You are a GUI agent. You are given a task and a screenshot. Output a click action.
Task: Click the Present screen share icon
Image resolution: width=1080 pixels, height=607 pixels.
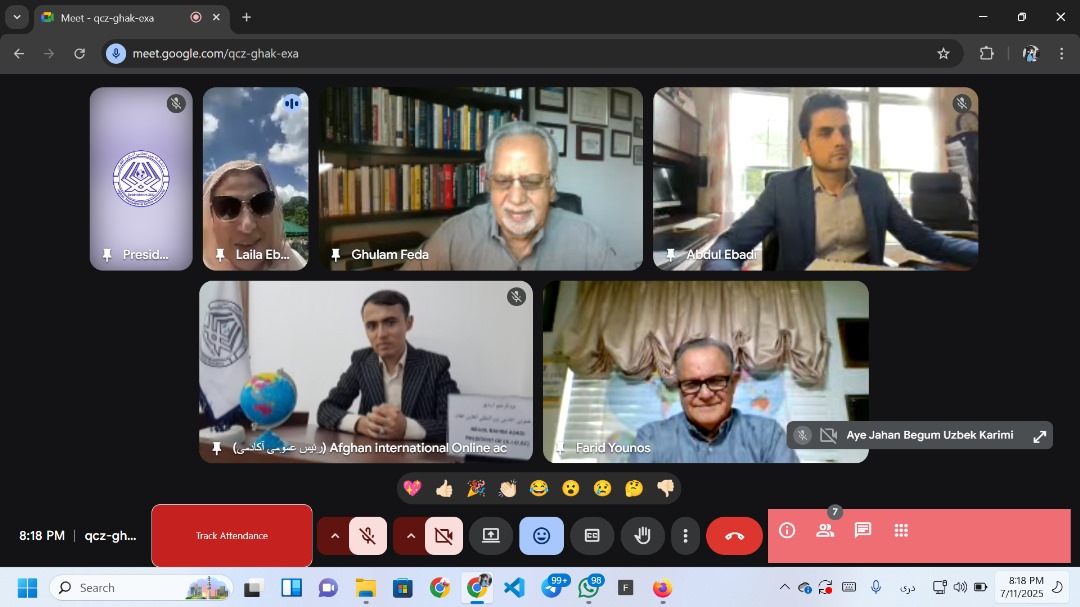(x=491, y=536)
